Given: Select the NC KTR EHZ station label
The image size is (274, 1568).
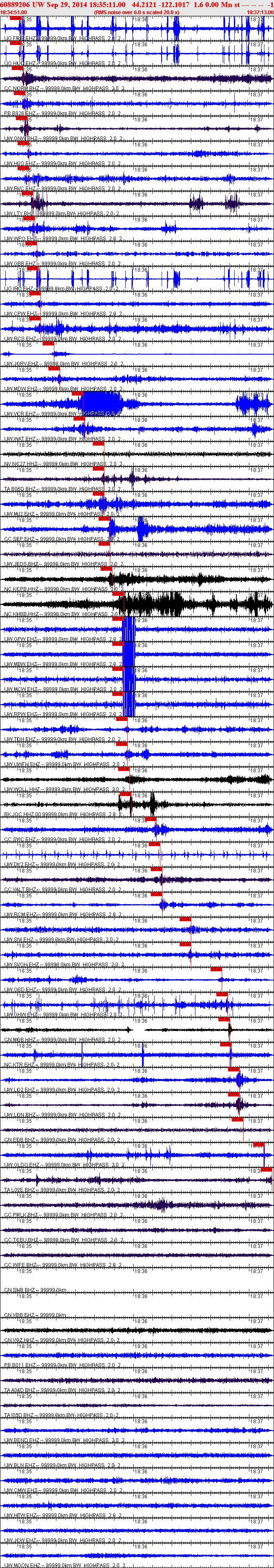Looking at the screenshot, I should tap(62, 1065).
